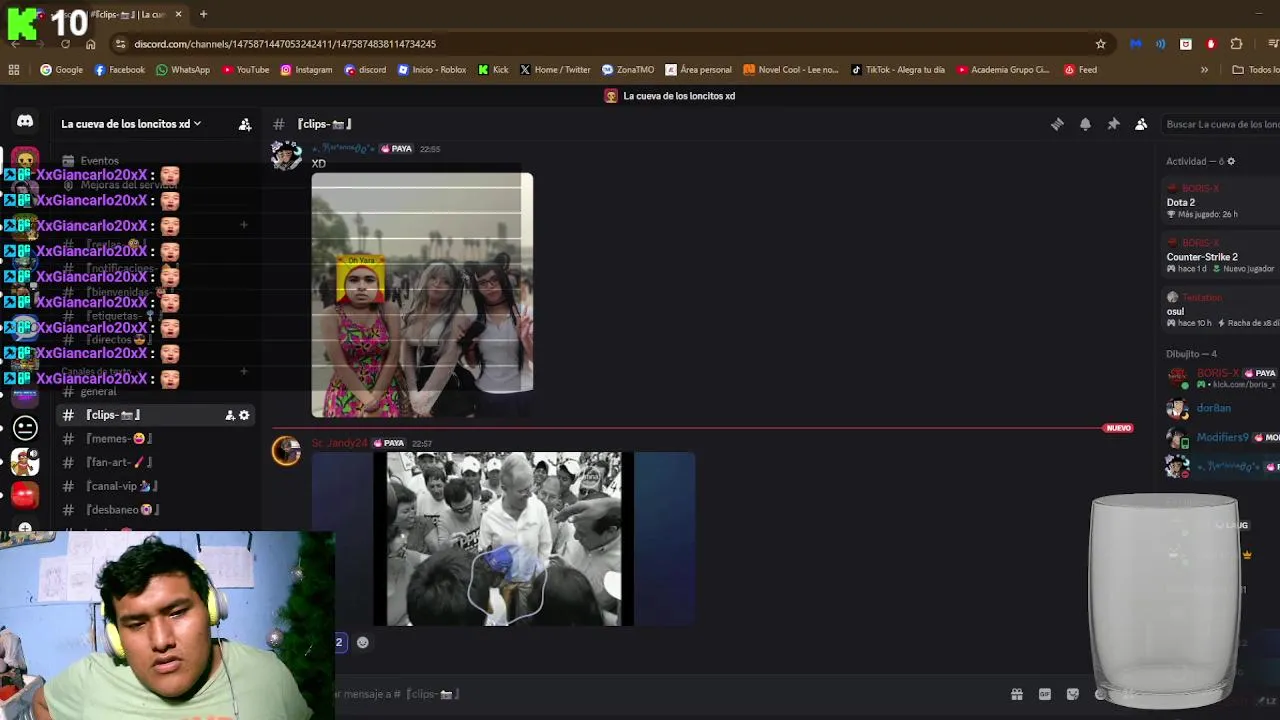Bookmark this page with the star
This screenshot has width=1280, height=720.
tap(1101, 44)
